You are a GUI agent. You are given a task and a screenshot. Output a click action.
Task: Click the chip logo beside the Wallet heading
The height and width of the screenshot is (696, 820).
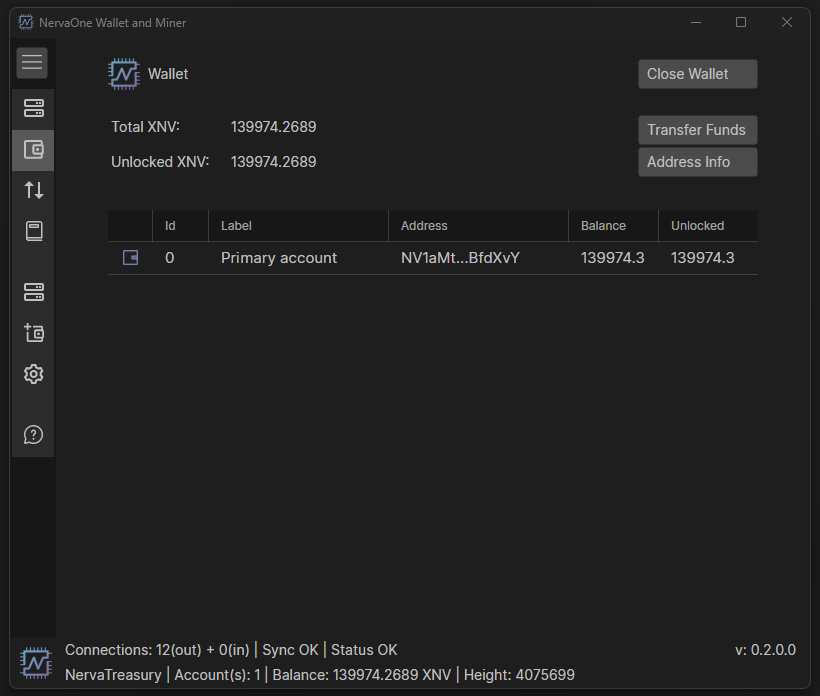[x=123, y=74]
